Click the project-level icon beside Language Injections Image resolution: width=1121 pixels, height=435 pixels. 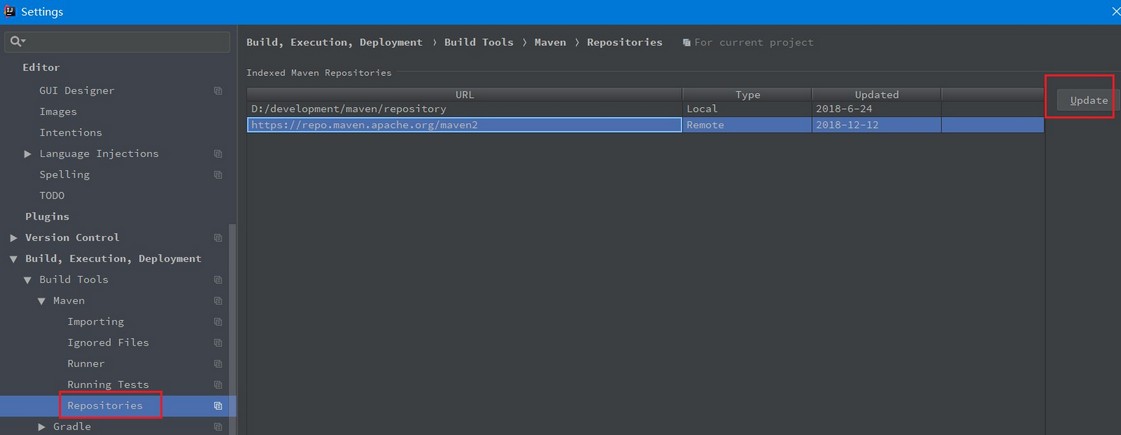click(x=218, y=154)
